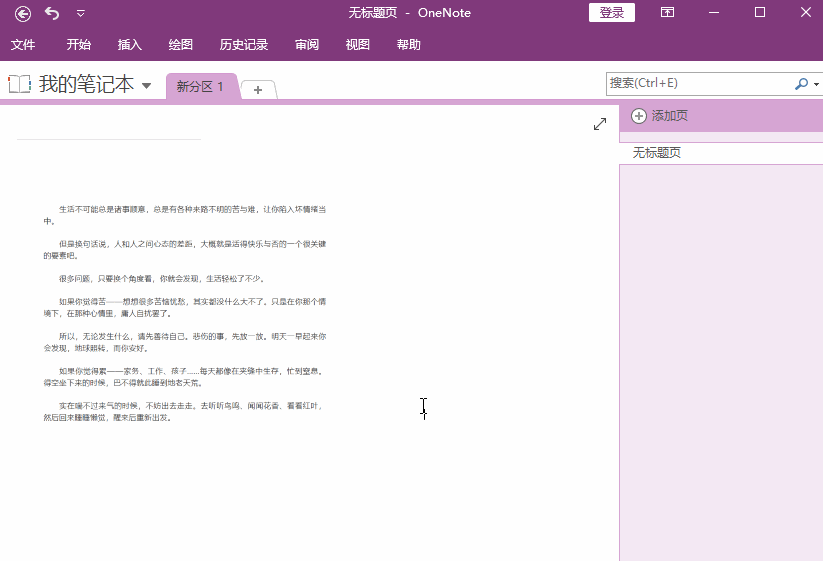Click the paragraph starting 实在喘不过来气的时候
This screenshot has width=823, height=561.
[184, 411]
